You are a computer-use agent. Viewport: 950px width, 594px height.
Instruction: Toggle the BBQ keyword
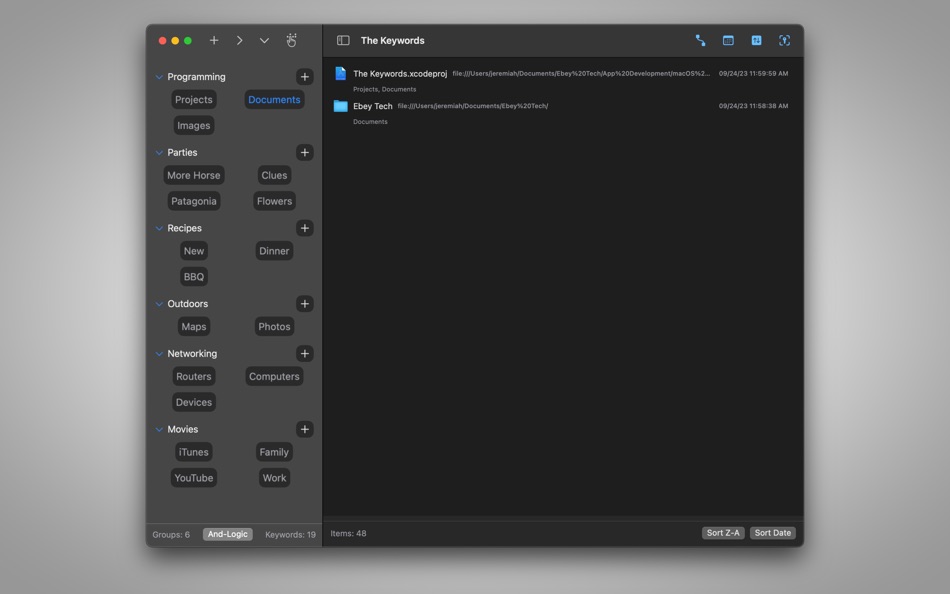point(194,277)
